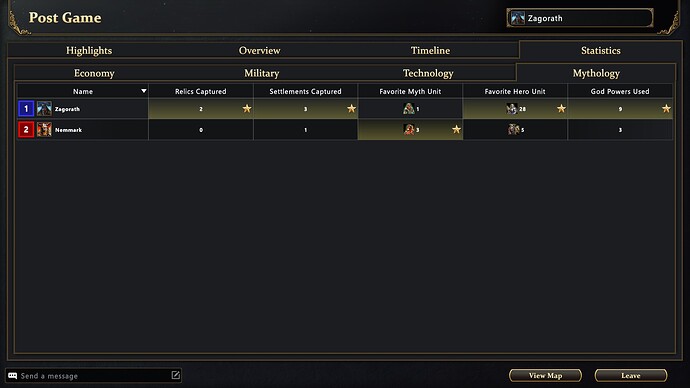Click Nemmark's favorite hero unit icon
Viewport: 690px width, 388px height.
(x=514, y=129)
